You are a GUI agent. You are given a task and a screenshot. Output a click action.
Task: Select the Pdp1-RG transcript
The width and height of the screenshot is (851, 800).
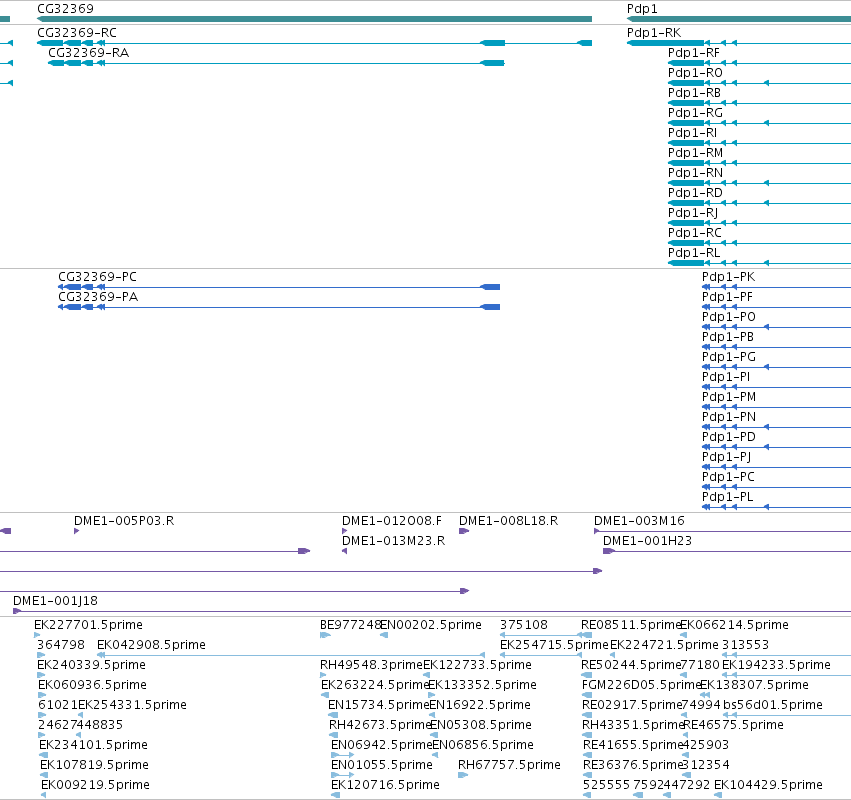695,113
